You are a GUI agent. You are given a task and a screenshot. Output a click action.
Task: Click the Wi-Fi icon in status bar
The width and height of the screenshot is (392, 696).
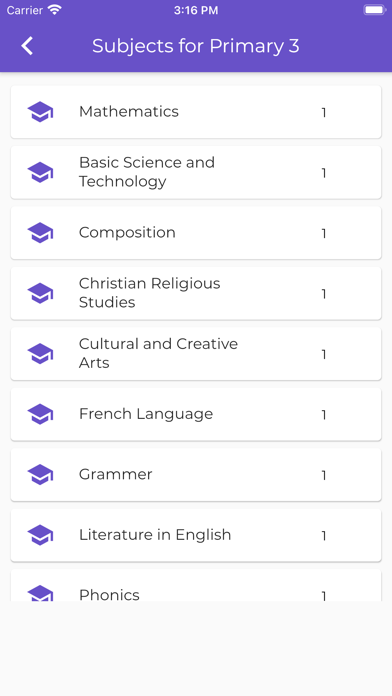(55, 10)
